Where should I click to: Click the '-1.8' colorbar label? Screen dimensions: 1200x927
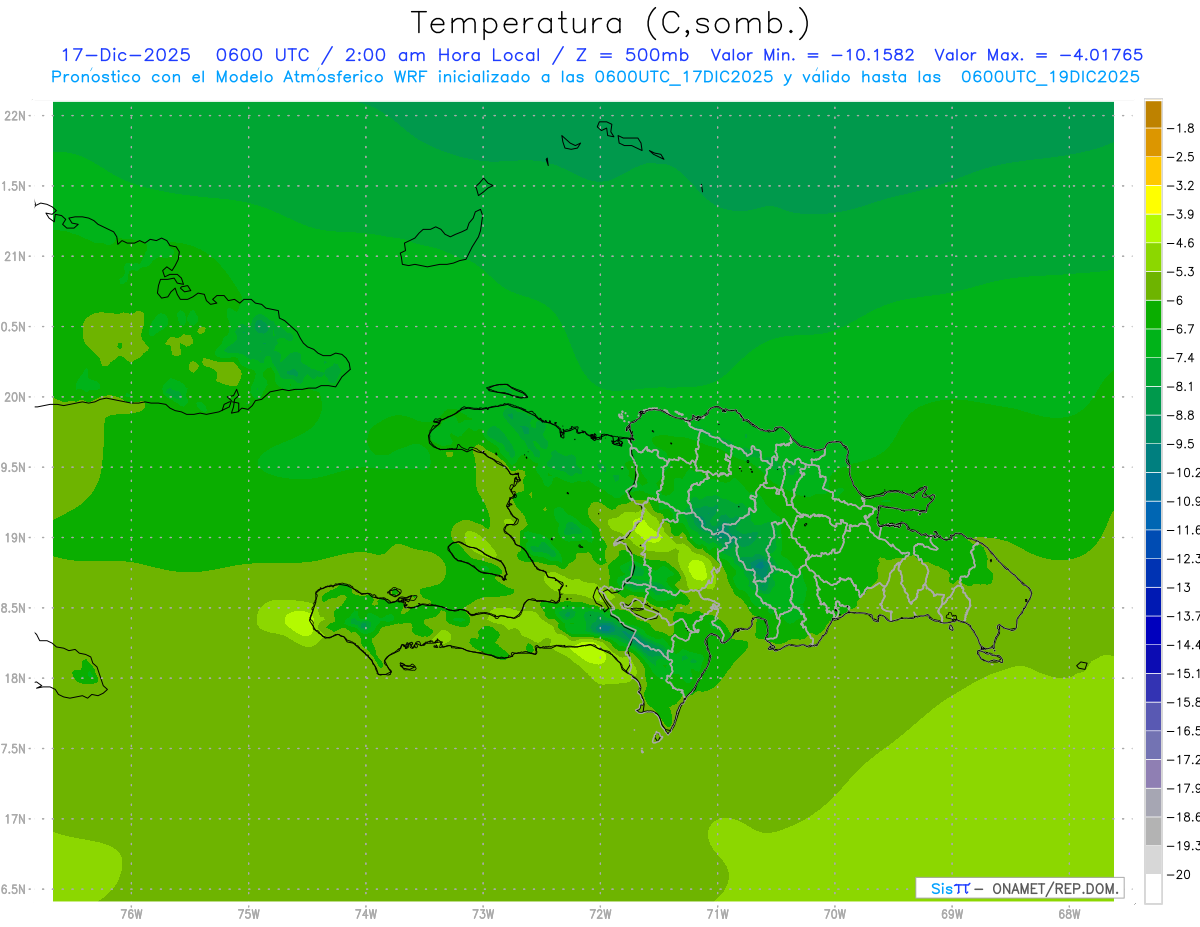point(1182,128)
